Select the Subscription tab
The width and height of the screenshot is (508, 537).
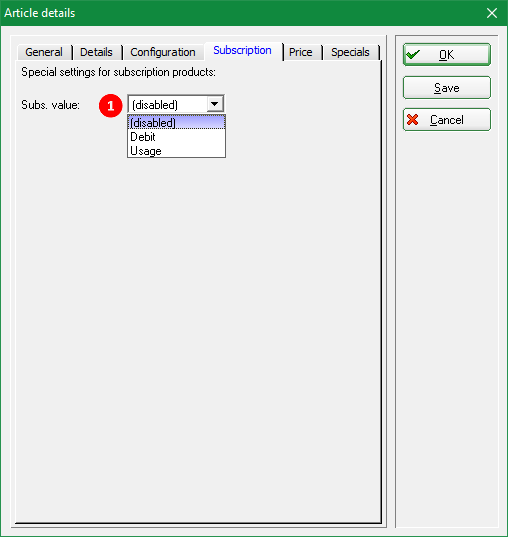click(243, 51)
